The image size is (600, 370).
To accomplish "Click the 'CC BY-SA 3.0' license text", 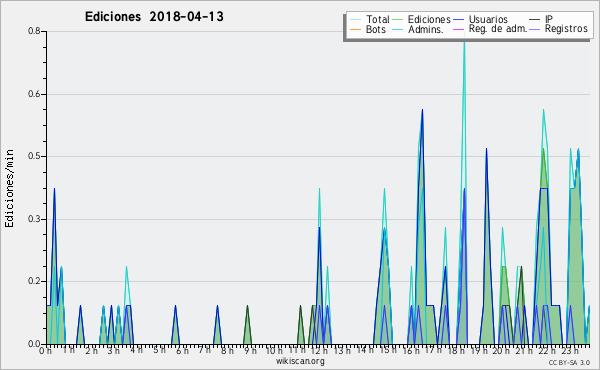I will pos(569,363).
